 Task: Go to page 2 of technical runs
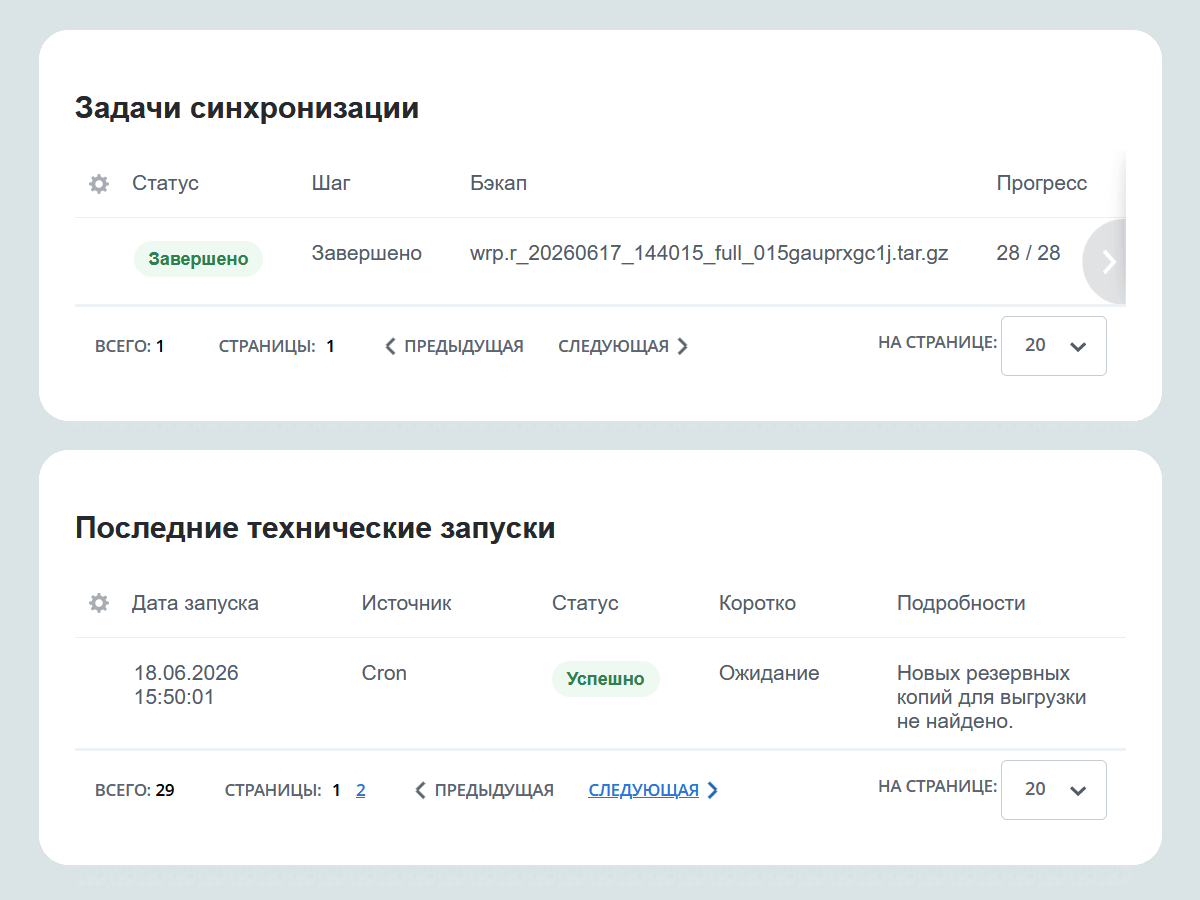click(361, 790)
